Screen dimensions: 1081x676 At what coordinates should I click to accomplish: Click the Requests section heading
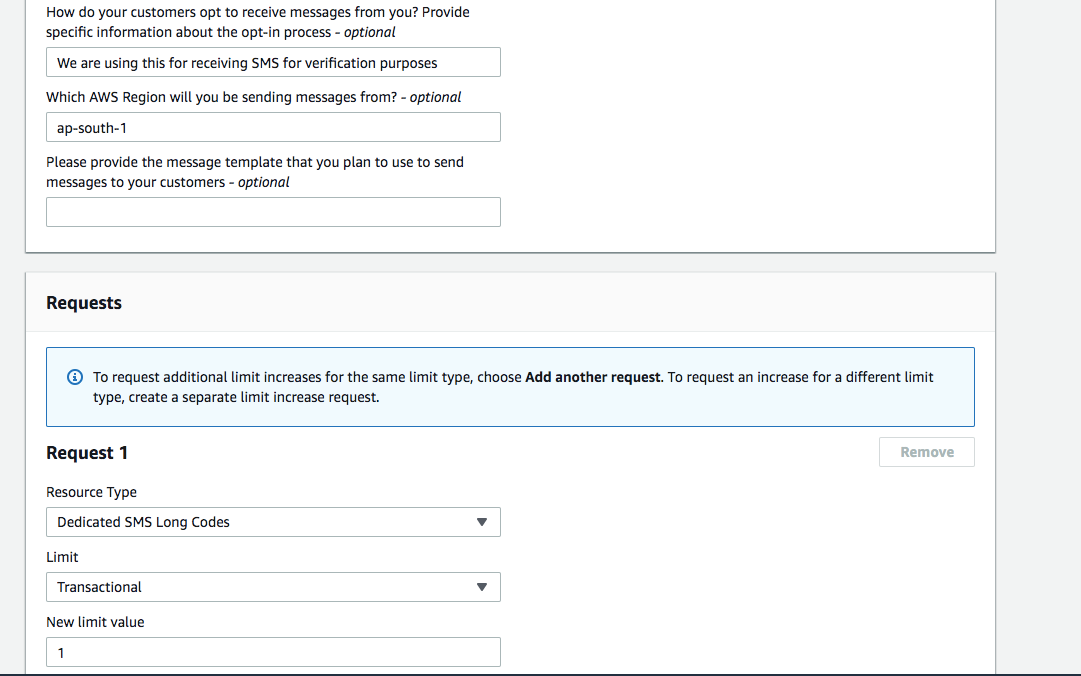[84, 303]
